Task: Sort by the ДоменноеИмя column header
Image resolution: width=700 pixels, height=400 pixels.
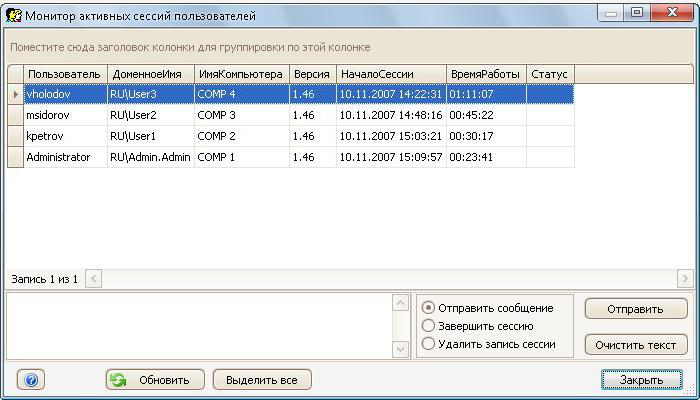Action: tap(151, 75)
